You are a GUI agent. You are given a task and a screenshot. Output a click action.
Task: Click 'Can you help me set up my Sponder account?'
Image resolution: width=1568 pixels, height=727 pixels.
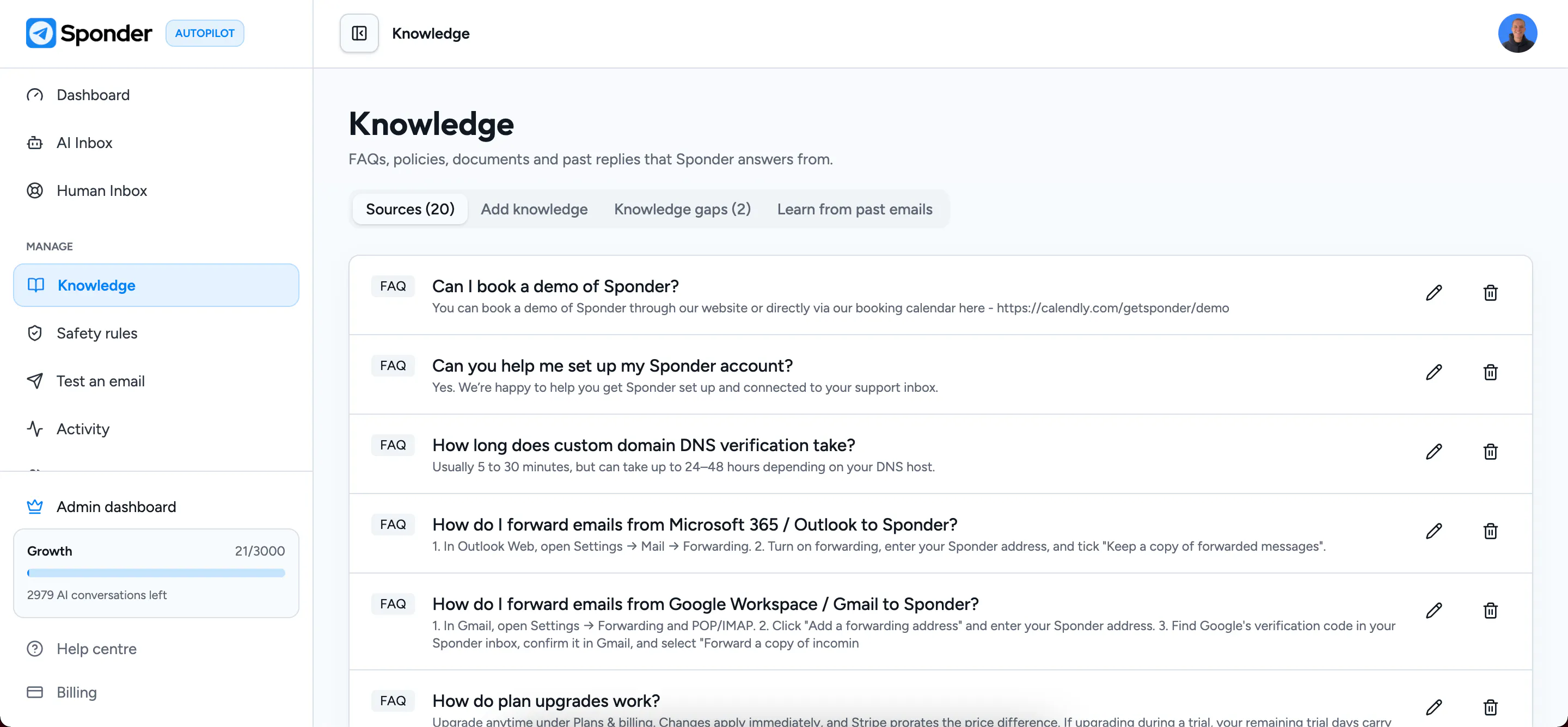click(x=612, y=366)
